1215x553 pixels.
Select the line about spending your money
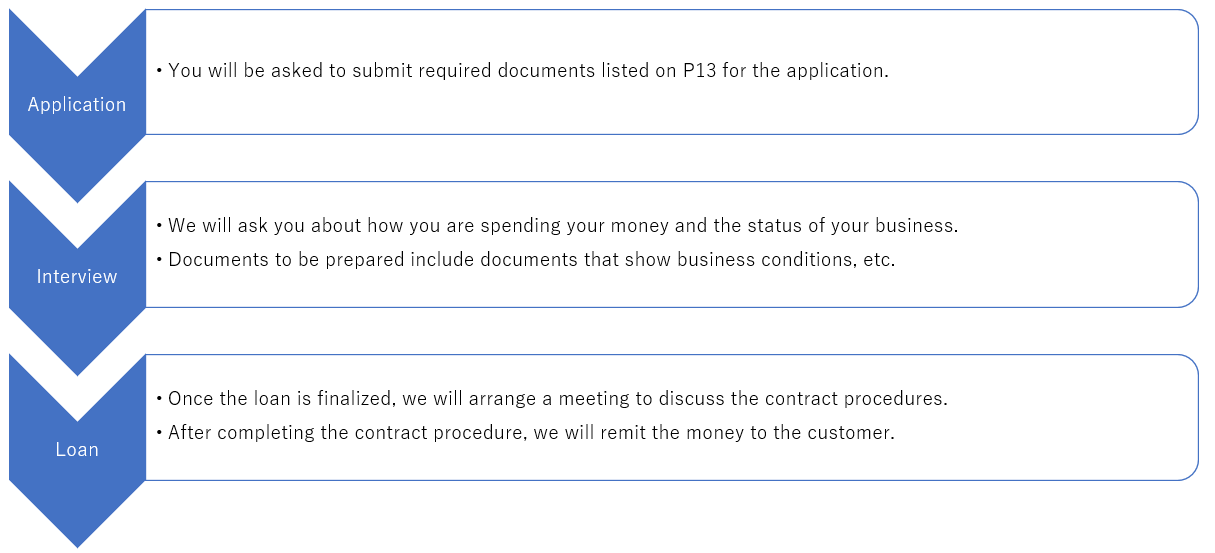(557, 226)
